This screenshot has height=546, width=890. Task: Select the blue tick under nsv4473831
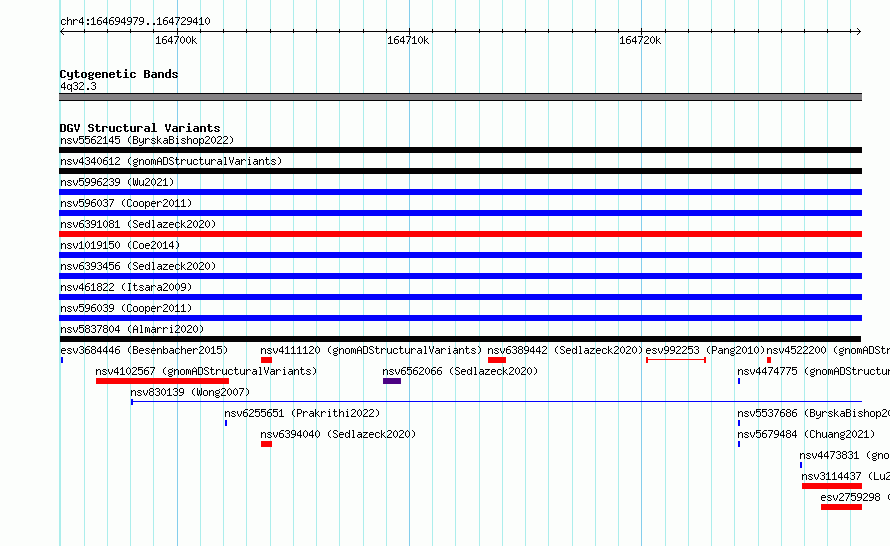click(x=801, y=465)
